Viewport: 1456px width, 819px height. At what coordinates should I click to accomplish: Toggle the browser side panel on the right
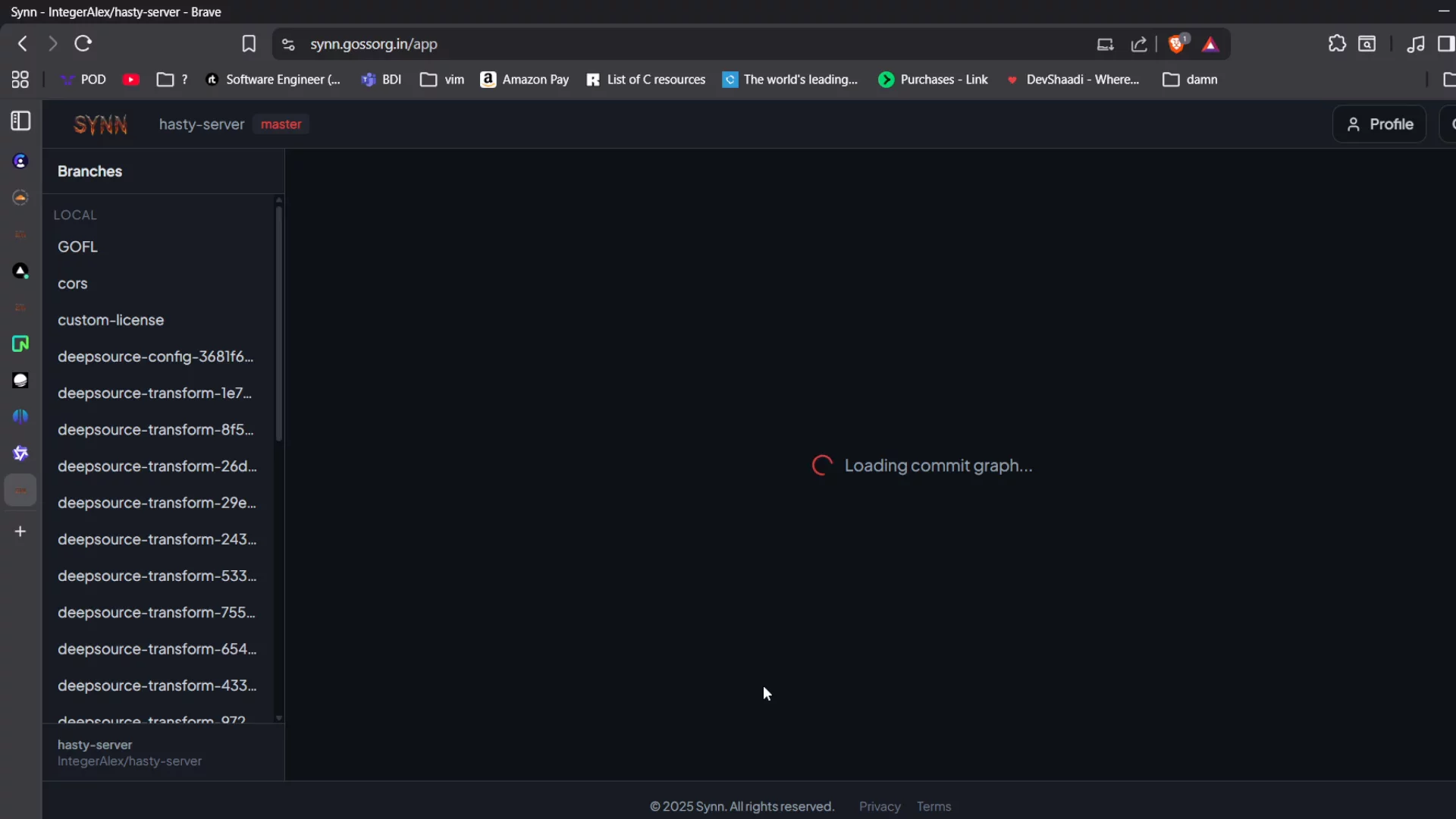point(1446,44)
